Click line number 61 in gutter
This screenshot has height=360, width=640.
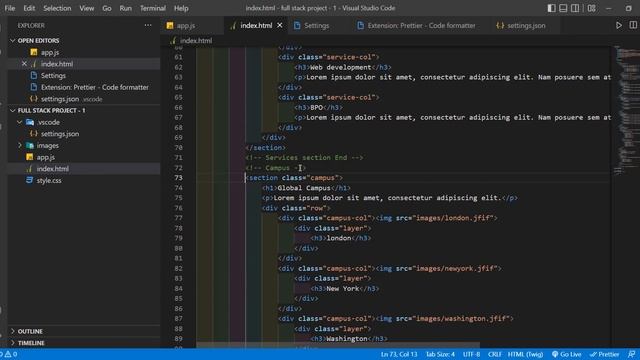pyautogui.click(x=178, y=57)
